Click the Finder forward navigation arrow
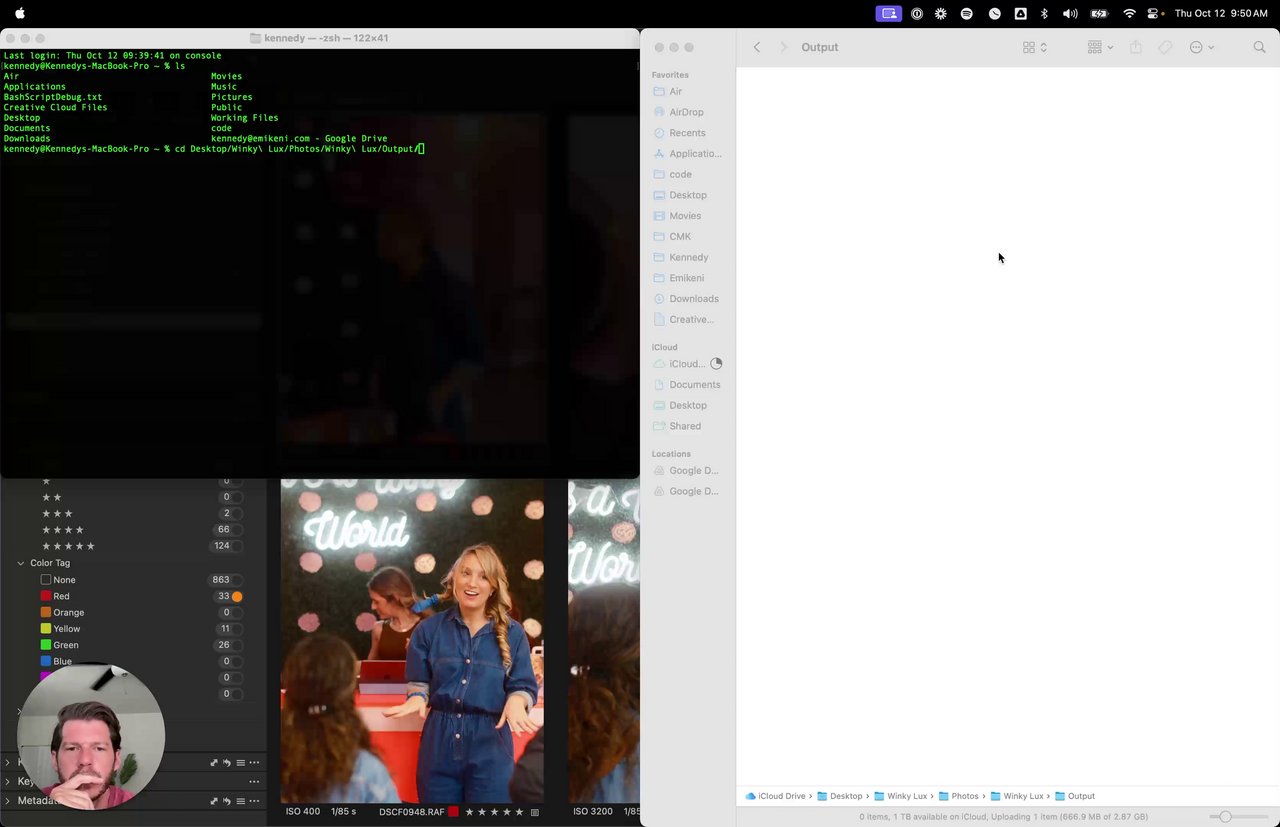This screenshot has height=827, width=1280. click(783, 47)
